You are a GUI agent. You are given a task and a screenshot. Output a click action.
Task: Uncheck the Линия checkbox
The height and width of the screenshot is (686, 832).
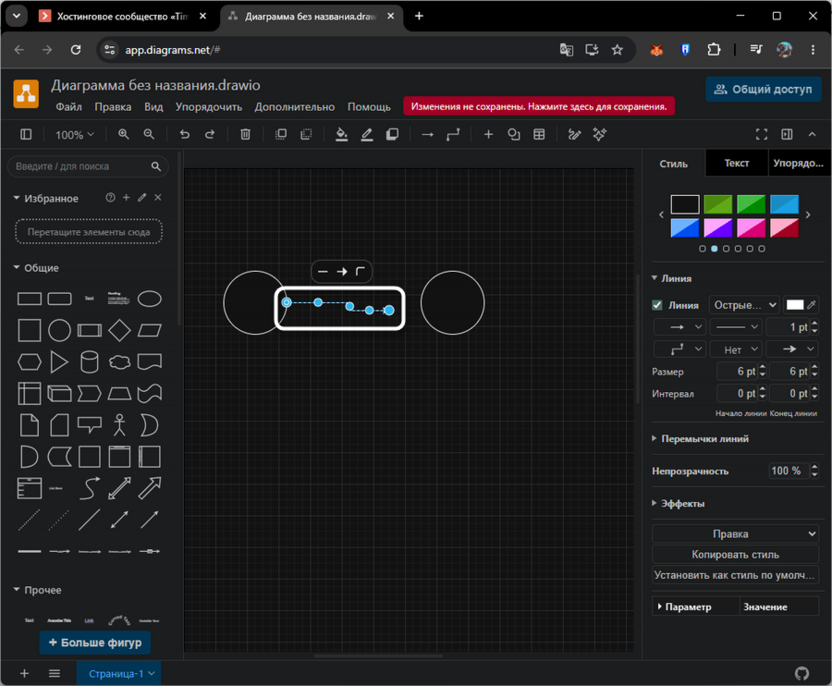657,305
